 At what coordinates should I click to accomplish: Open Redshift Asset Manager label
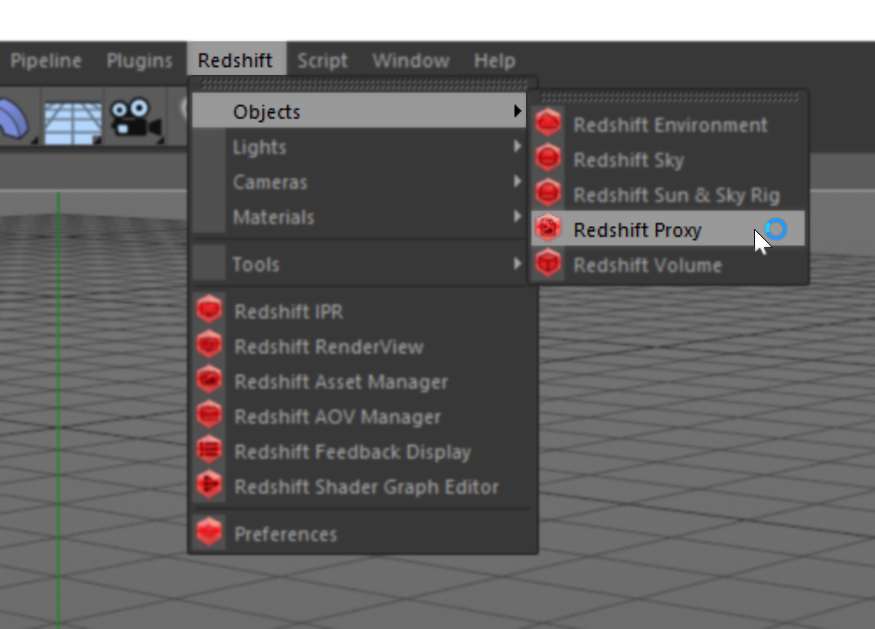[x=341, y=382]
